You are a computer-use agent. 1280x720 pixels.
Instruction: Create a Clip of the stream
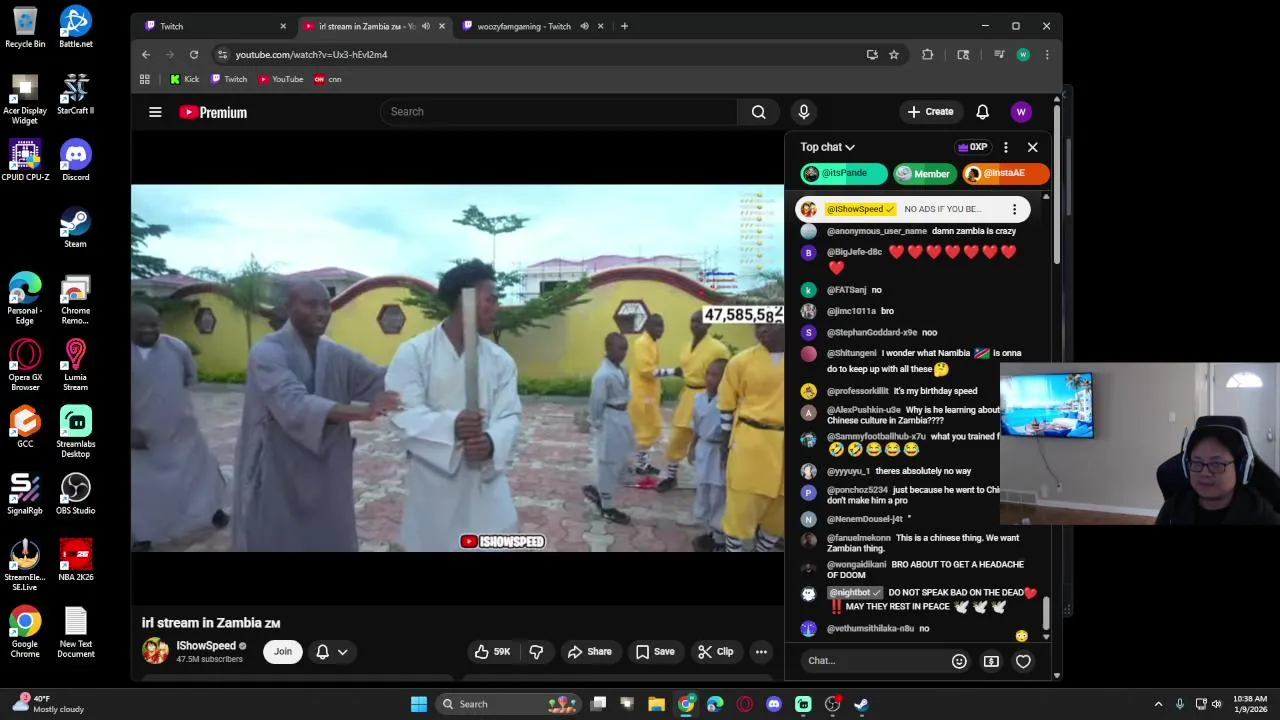click(x=715, y=652)
